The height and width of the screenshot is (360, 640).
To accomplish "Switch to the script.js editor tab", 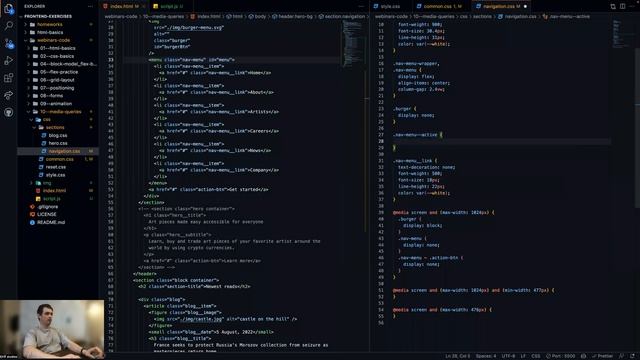I will pyautogui.click(x=169, y=6).
